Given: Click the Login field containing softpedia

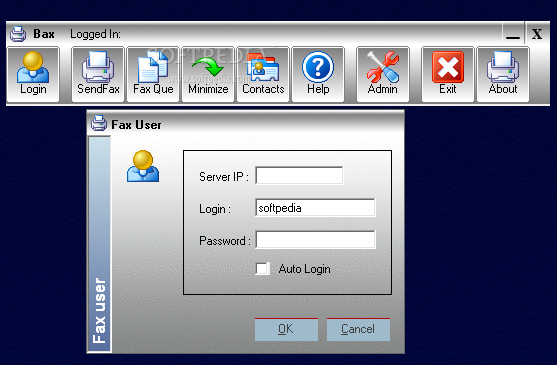Looking at the screenshot, I should 315,208.
